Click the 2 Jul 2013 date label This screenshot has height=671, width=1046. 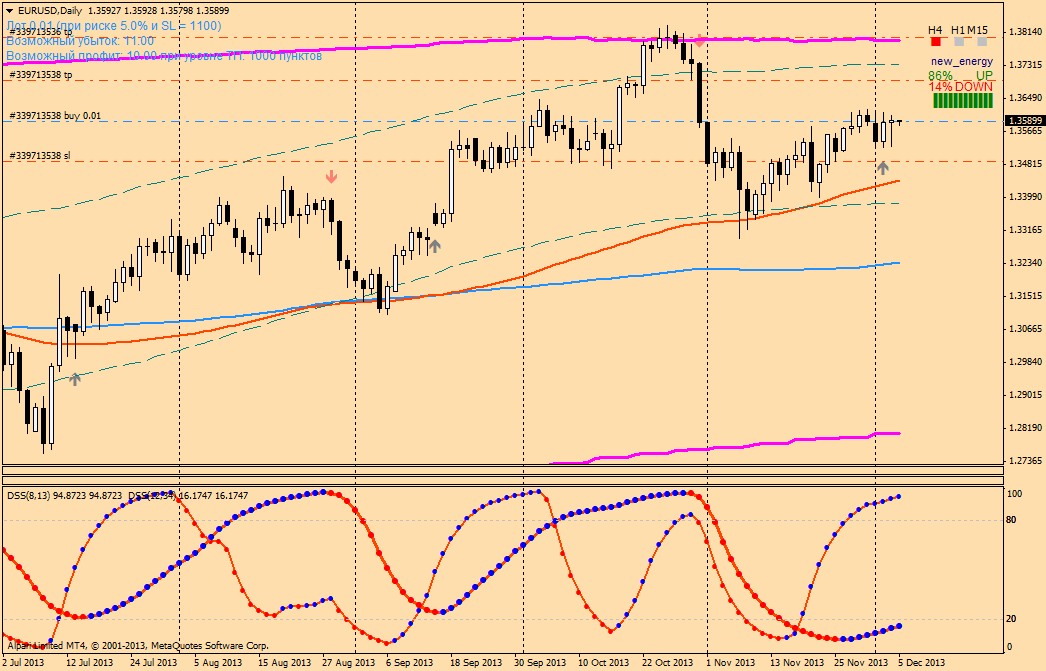pos(23,662)
